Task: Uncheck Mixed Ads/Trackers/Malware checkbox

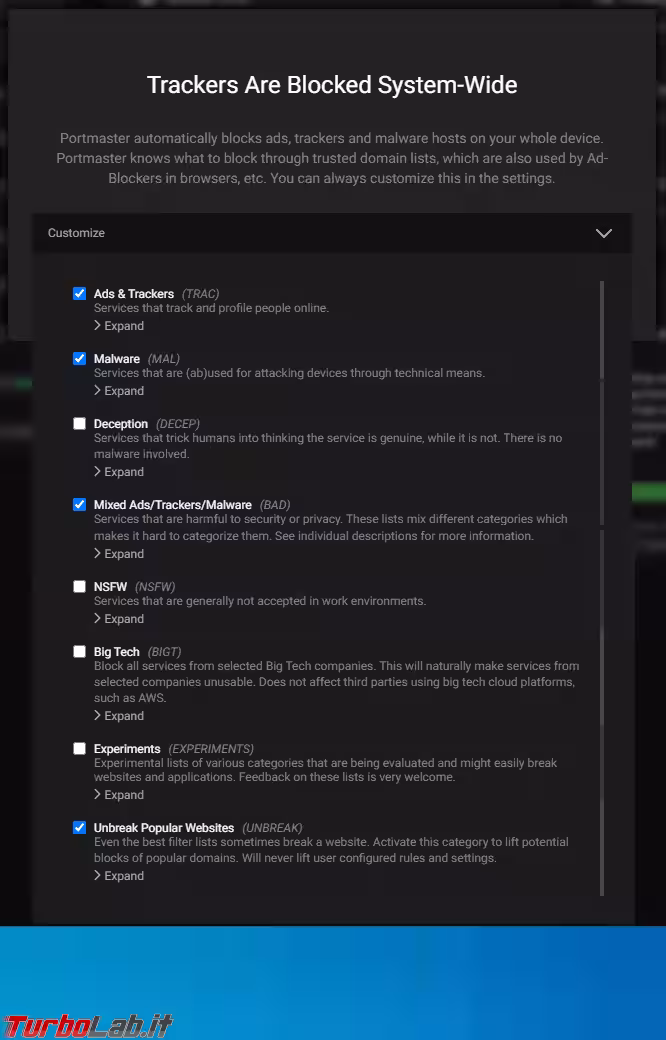Action: (x=80, y=505)
